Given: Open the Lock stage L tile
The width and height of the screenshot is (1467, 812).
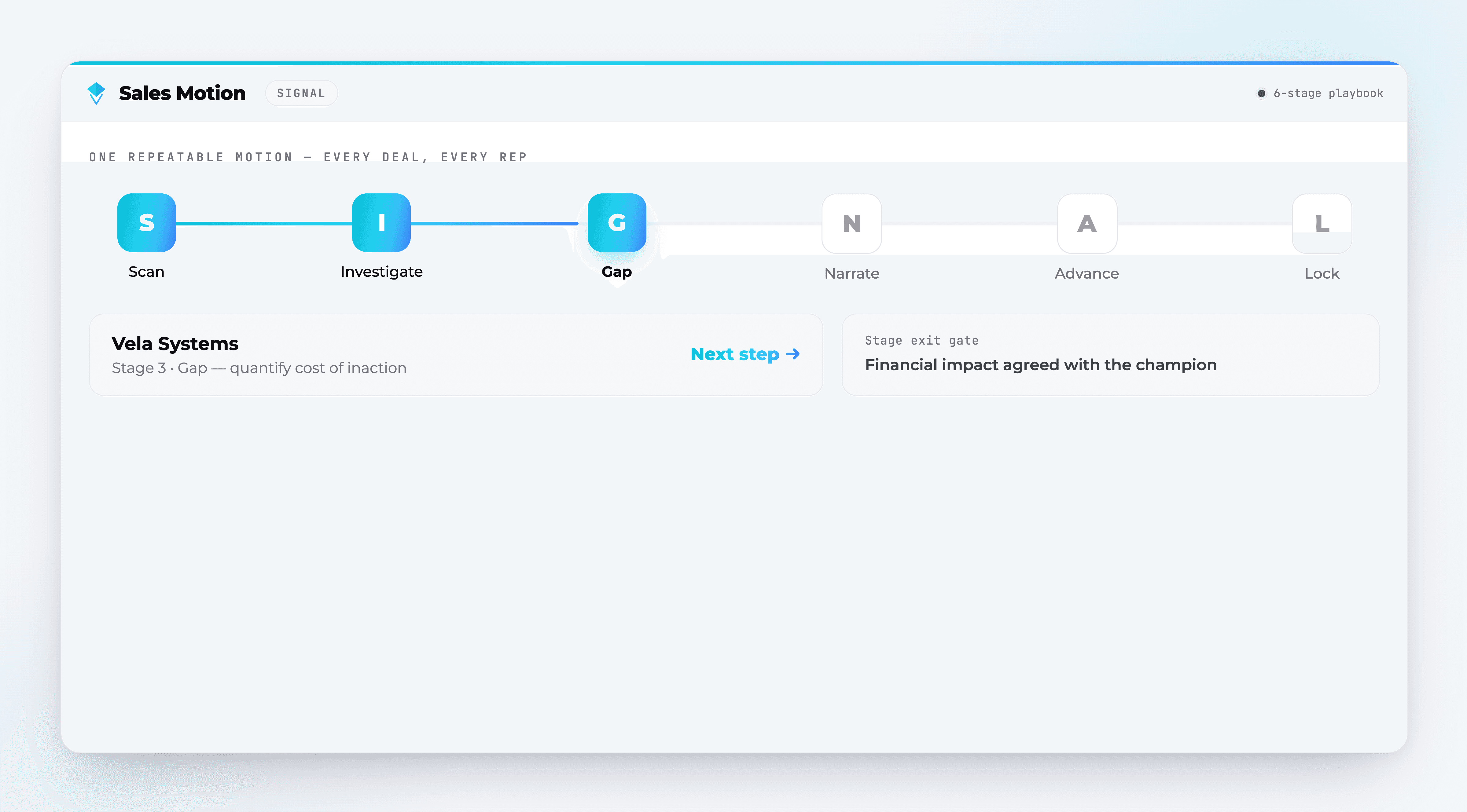Looking at the screenshot, I should [1322, 224].
